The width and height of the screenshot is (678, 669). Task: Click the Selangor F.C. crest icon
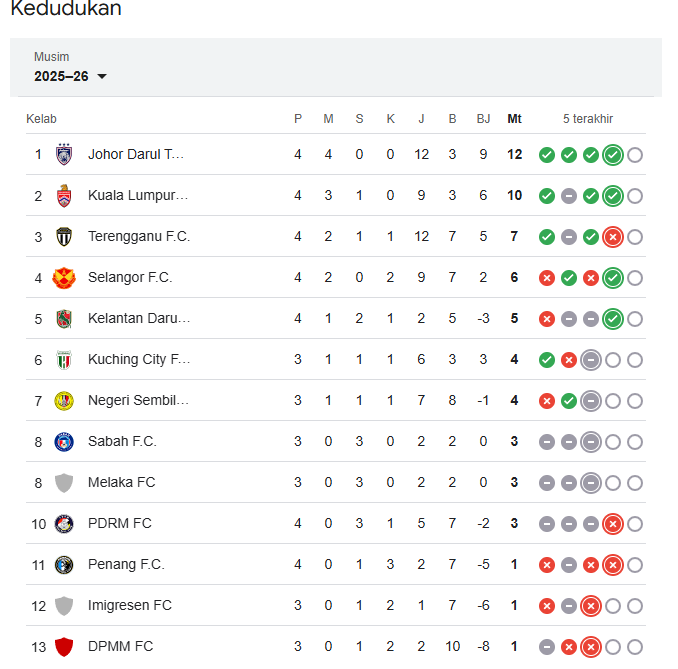[x=64, y=278]
